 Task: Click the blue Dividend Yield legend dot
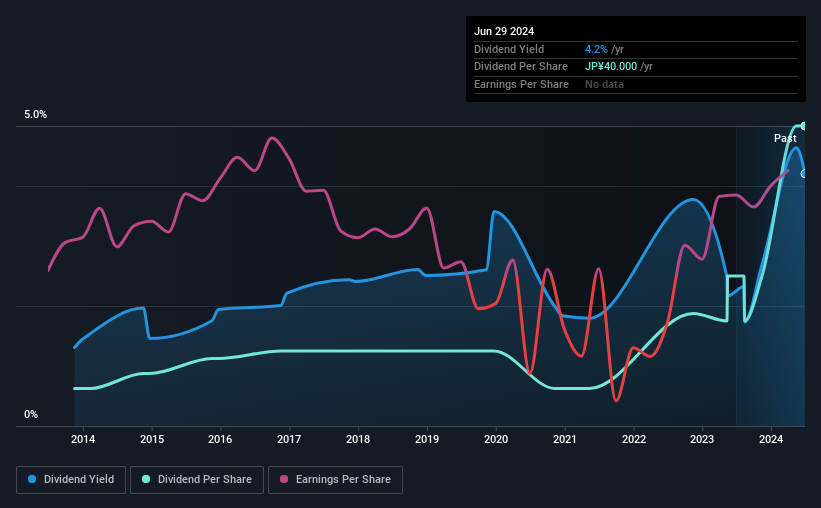tap(32, 479)
